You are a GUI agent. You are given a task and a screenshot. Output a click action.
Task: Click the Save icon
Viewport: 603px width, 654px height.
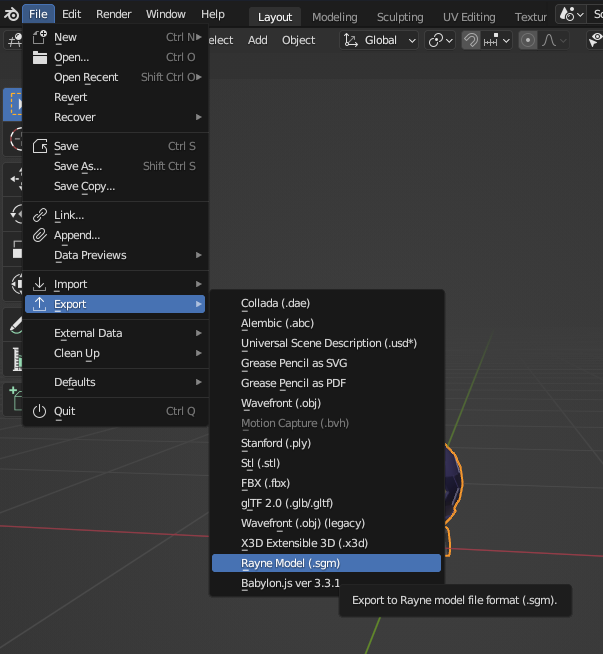click(x=40, y=146)
